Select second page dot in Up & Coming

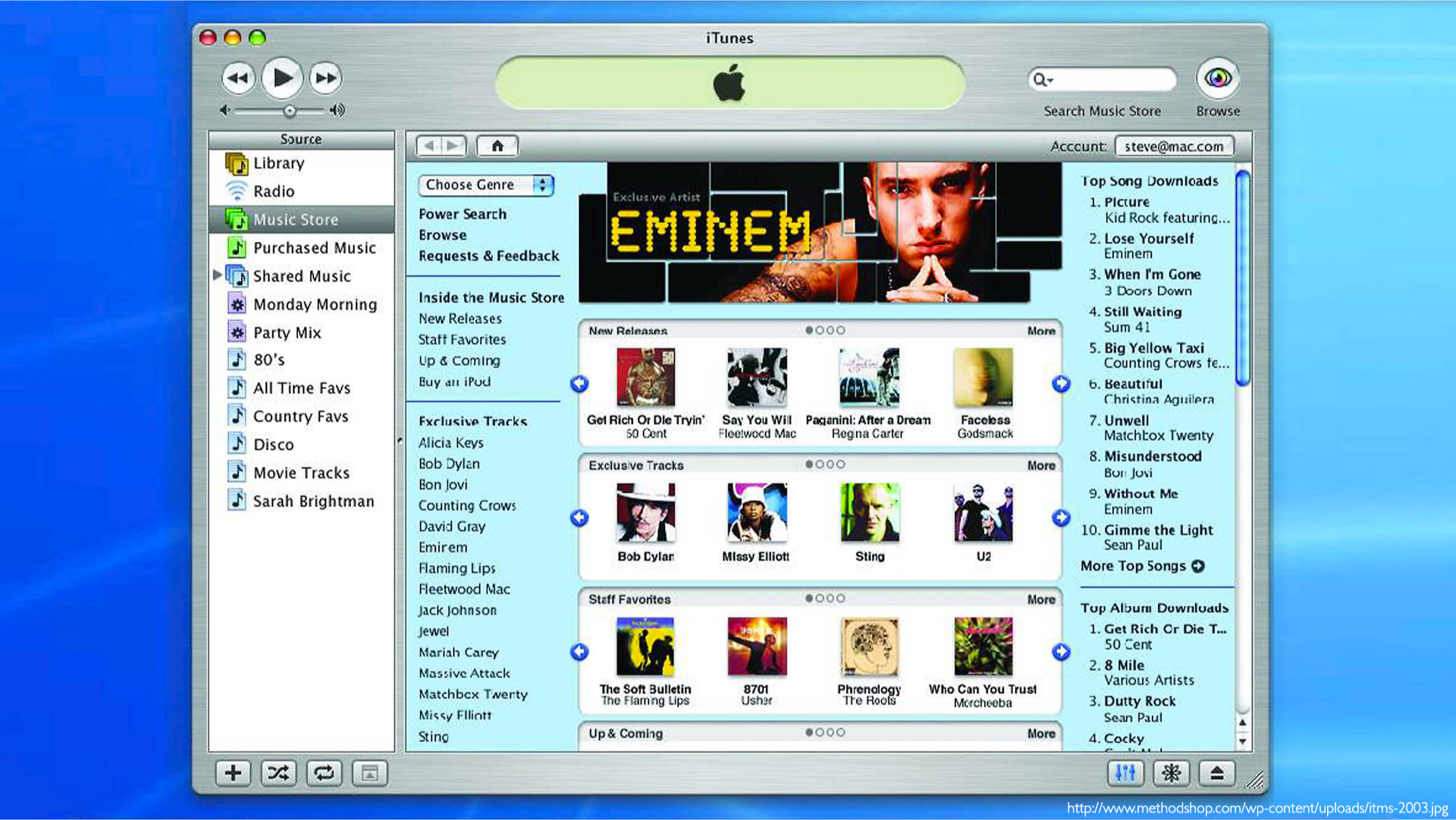pos(820,733)
